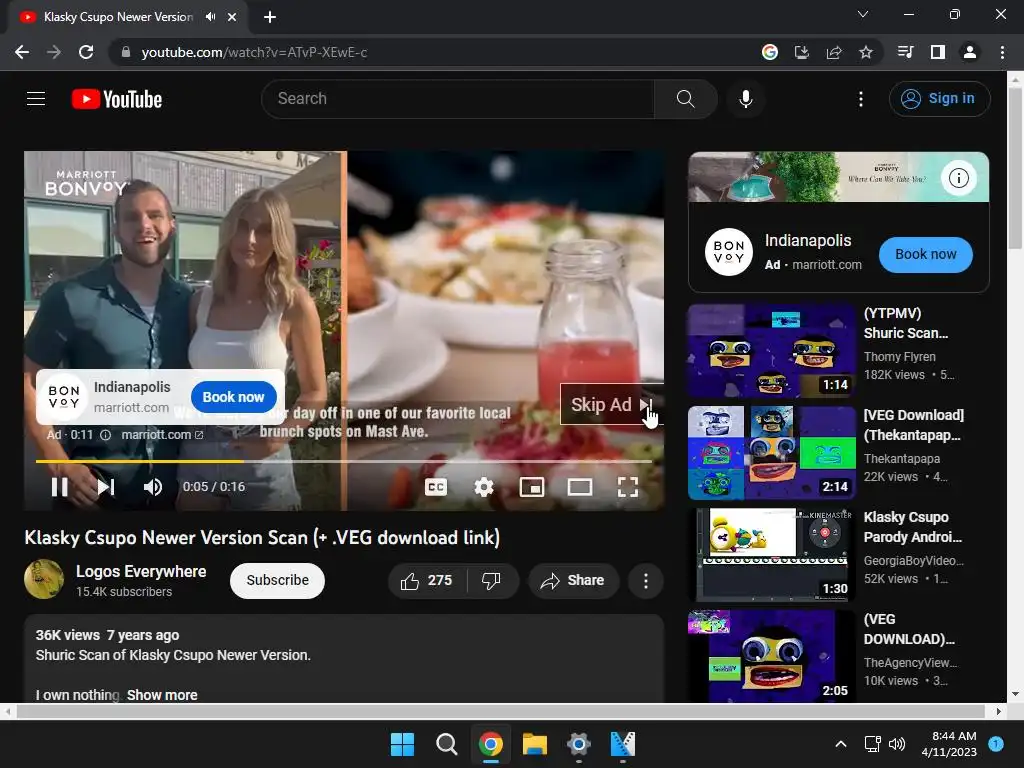Toggle closed captions with the CC button
Screen dimensions: 1024x768
coord(436,487)
